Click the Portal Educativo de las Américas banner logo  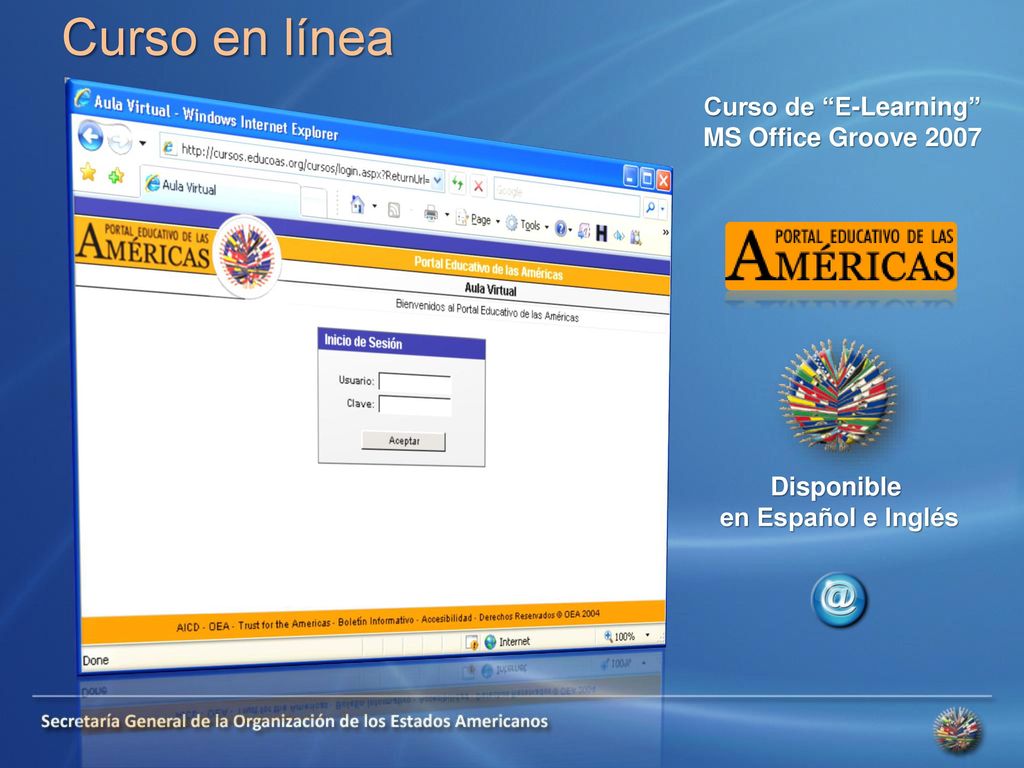click(x=144, y=246)
